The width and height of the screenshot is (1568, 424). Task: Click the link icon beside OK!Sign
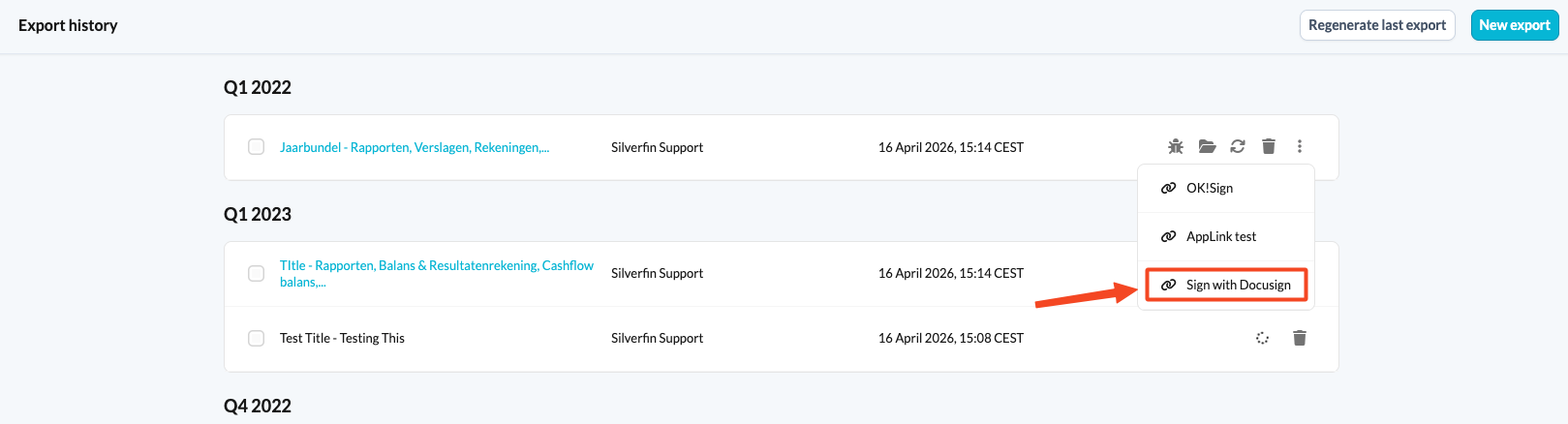tap(1169, 188)
